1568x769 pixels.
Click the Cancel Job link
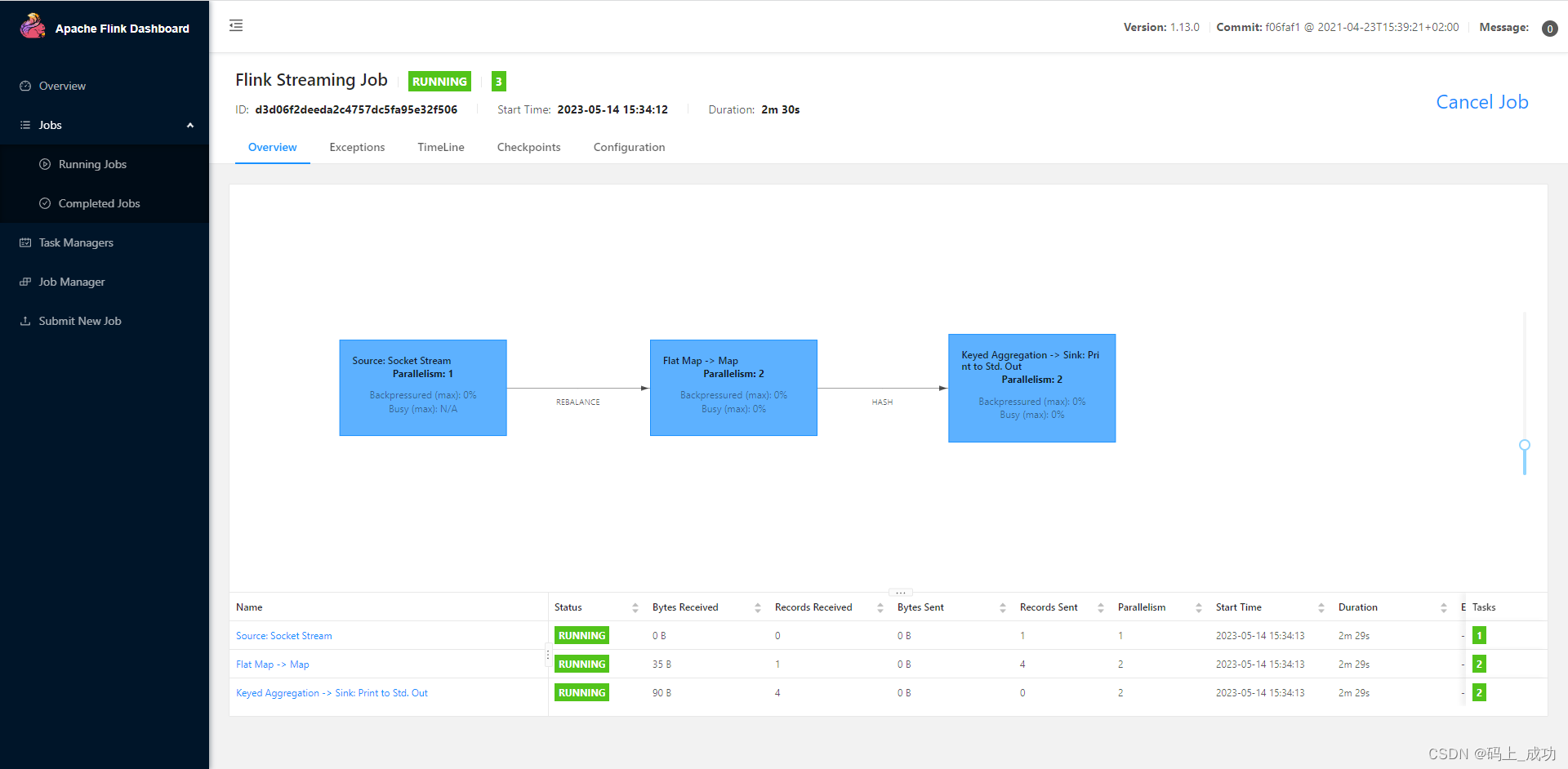tap(1481, 102)
